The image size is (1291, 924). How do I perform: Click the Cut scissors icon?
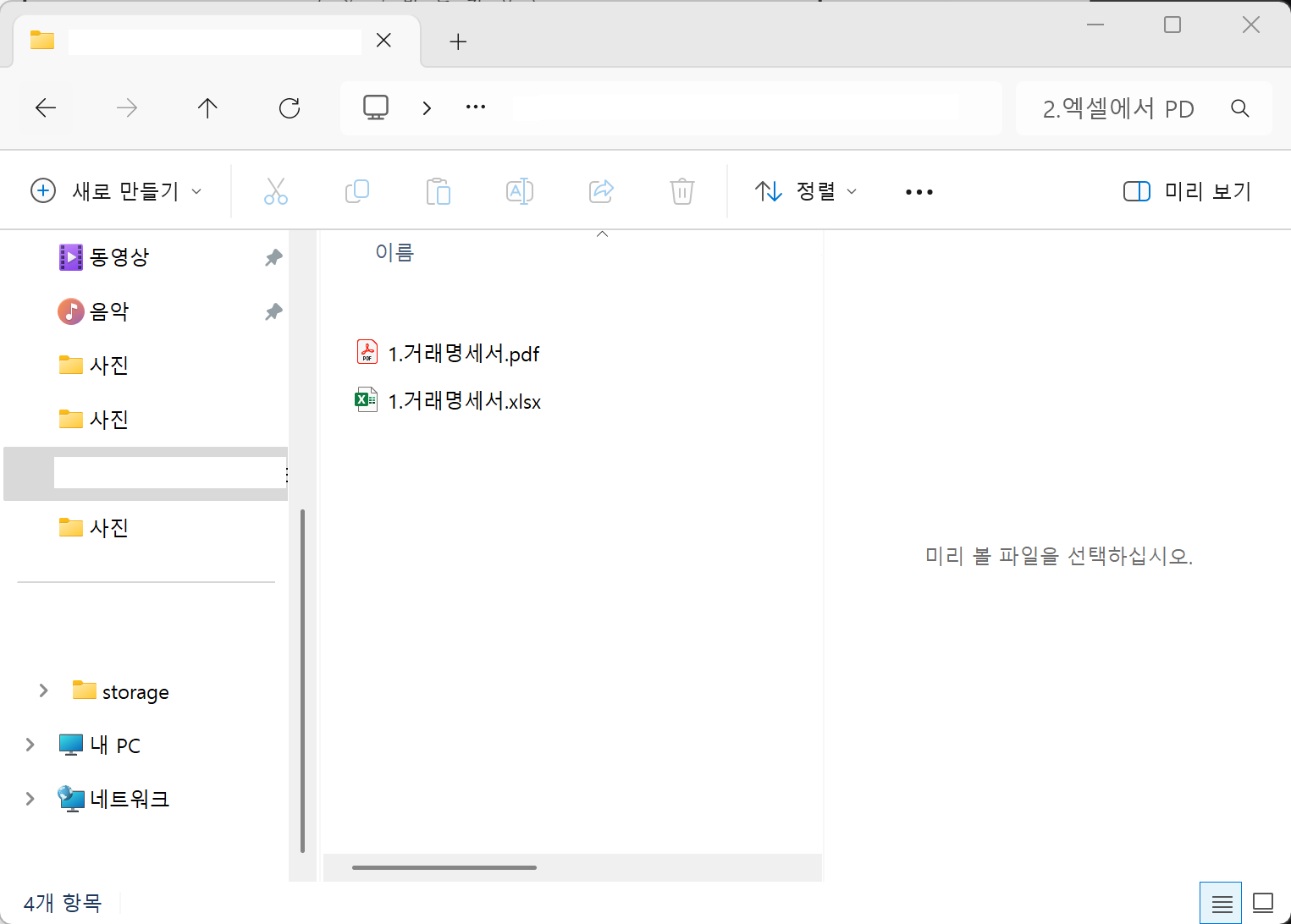[276, 191]
